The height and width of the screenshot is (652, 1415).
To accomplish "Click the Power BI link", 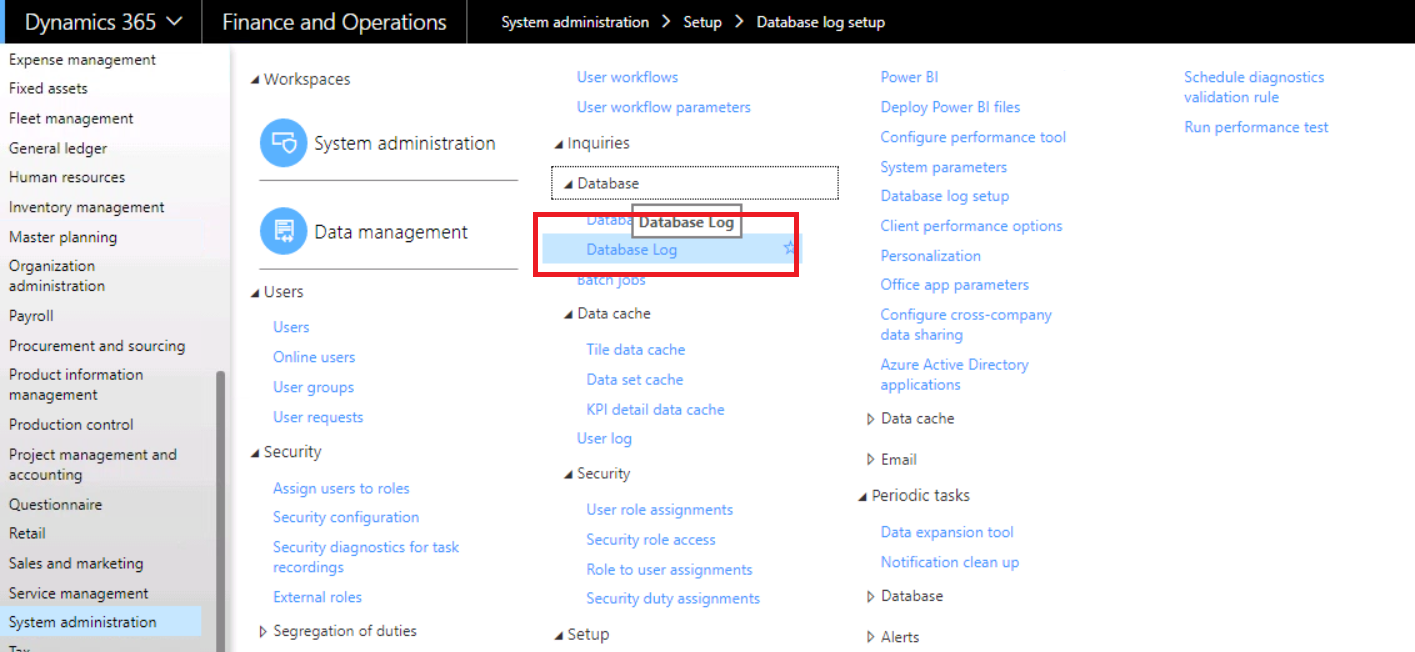I will pyautogui.click(x=909, y=76).
